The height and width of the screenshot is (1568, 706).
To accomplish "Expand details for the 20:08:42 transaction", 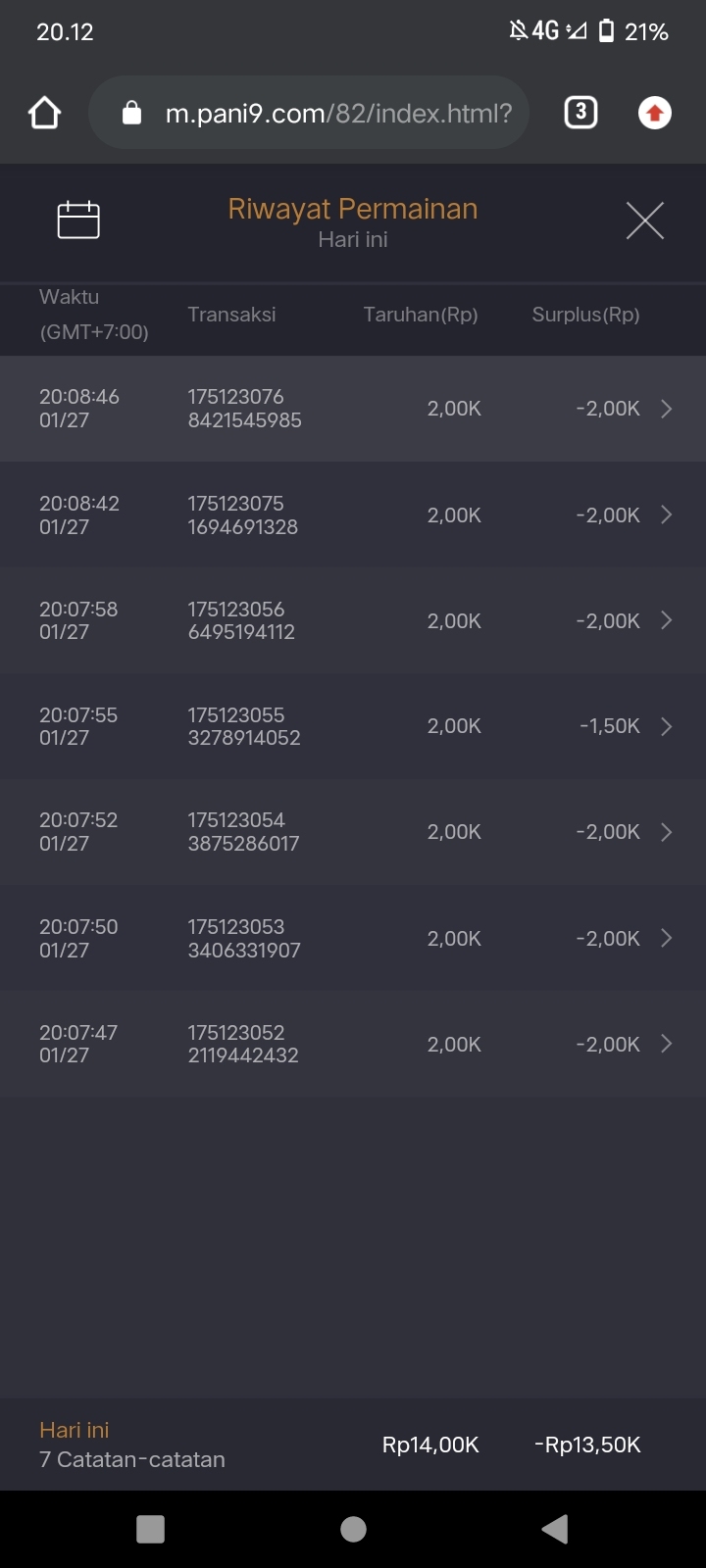I will coord(667,514).
